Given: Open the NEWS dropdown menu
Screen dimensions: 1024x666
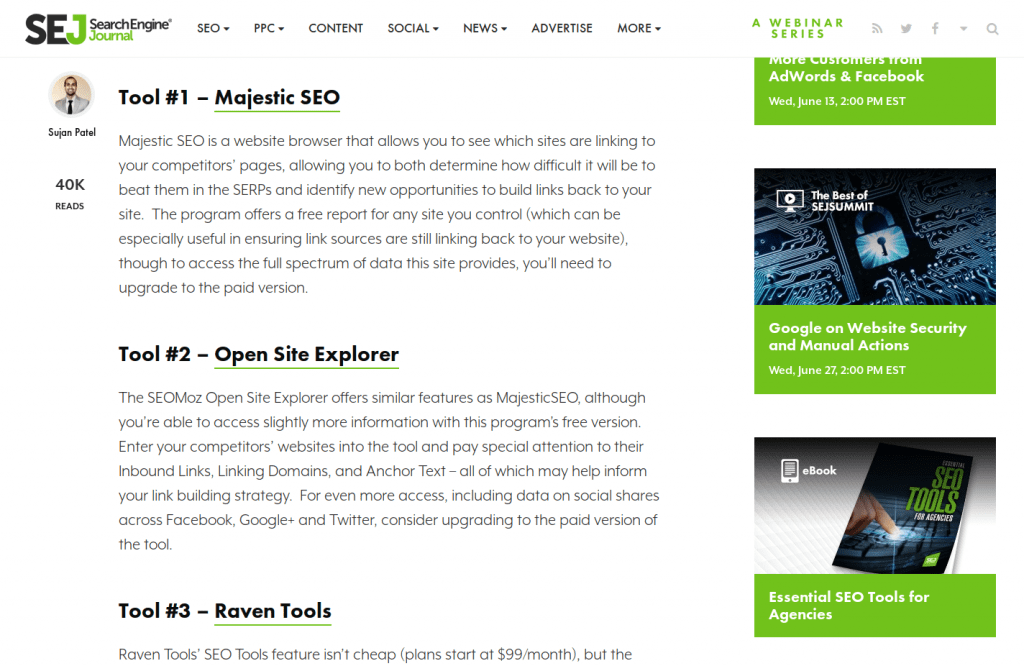Looking at the screenshot, I should coord(485,29).
